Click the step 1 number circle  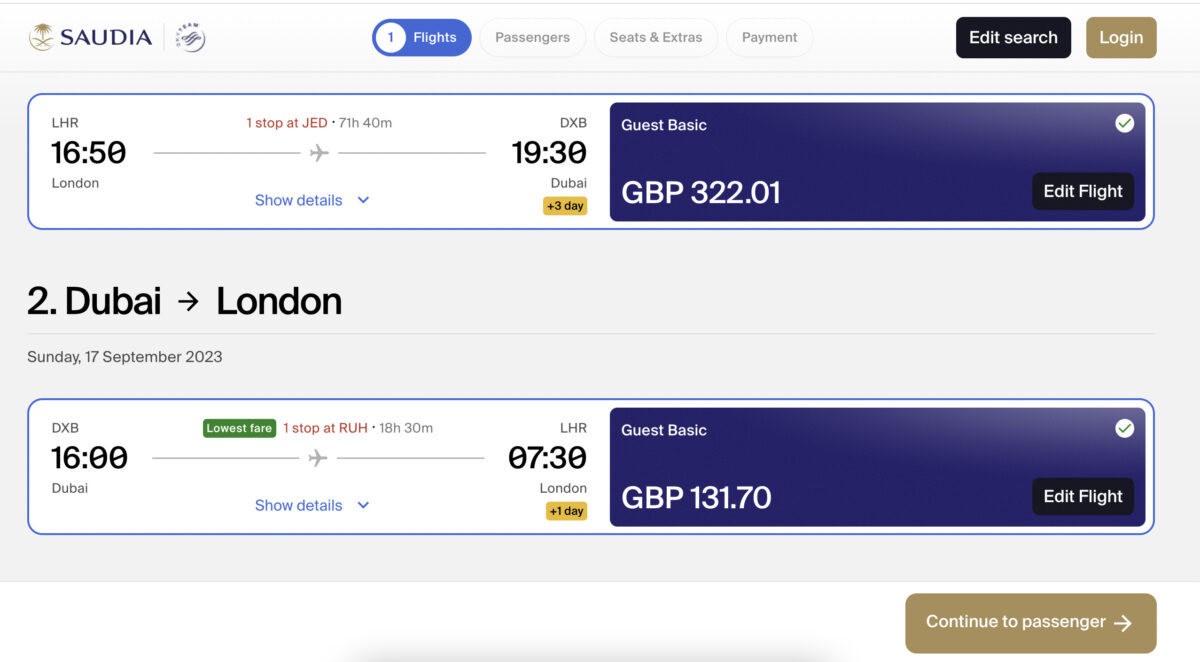tap(391, 38)
